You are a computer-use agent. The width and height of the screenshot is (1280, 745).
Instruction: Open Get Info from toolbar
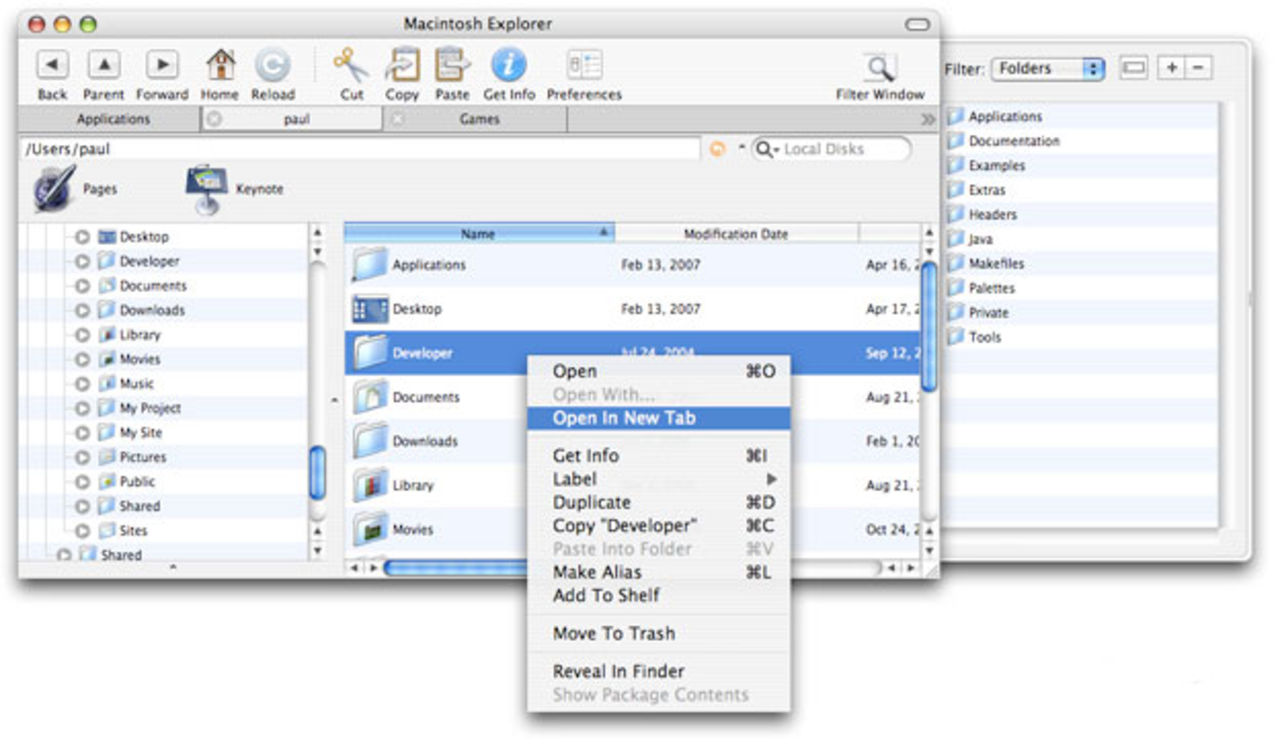point(508,66)
